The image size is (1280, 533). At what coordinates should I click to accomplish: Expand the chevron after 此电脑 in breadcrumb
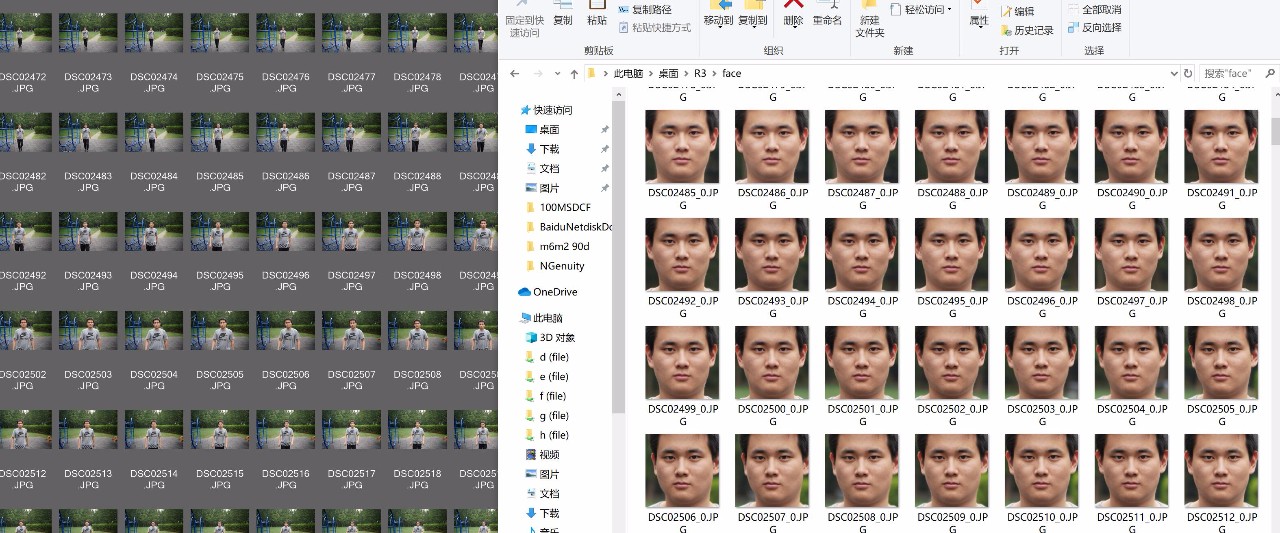[651, 74]
